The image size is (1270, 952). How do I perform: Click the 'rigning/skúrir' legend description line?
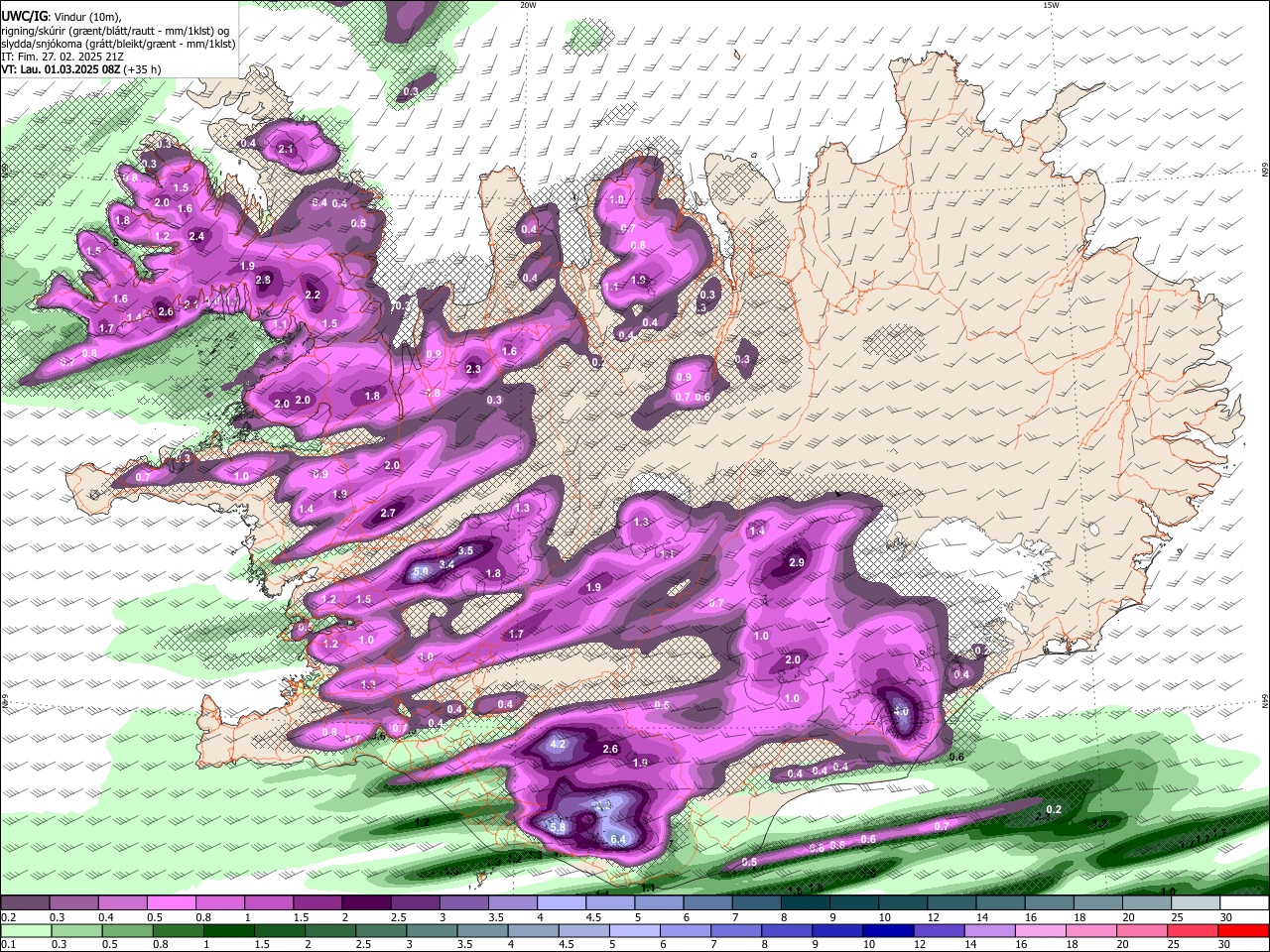coord(114,31)
